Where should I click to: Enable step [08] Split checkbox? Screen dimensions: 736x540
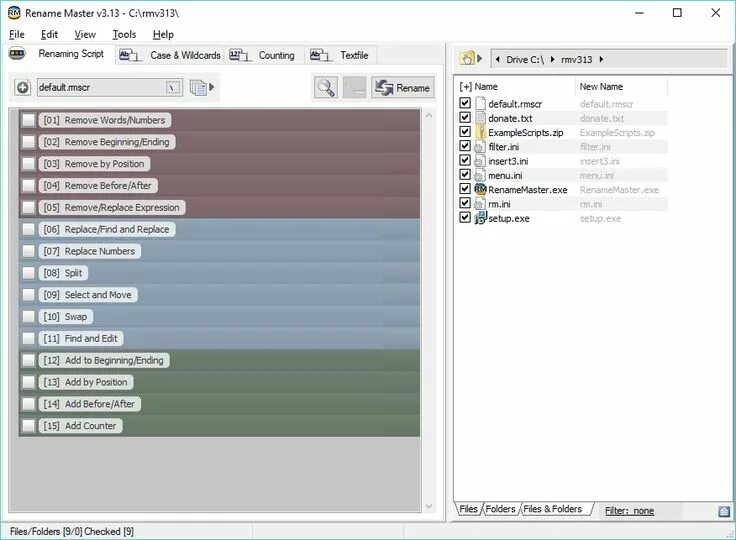click(29, 273)
